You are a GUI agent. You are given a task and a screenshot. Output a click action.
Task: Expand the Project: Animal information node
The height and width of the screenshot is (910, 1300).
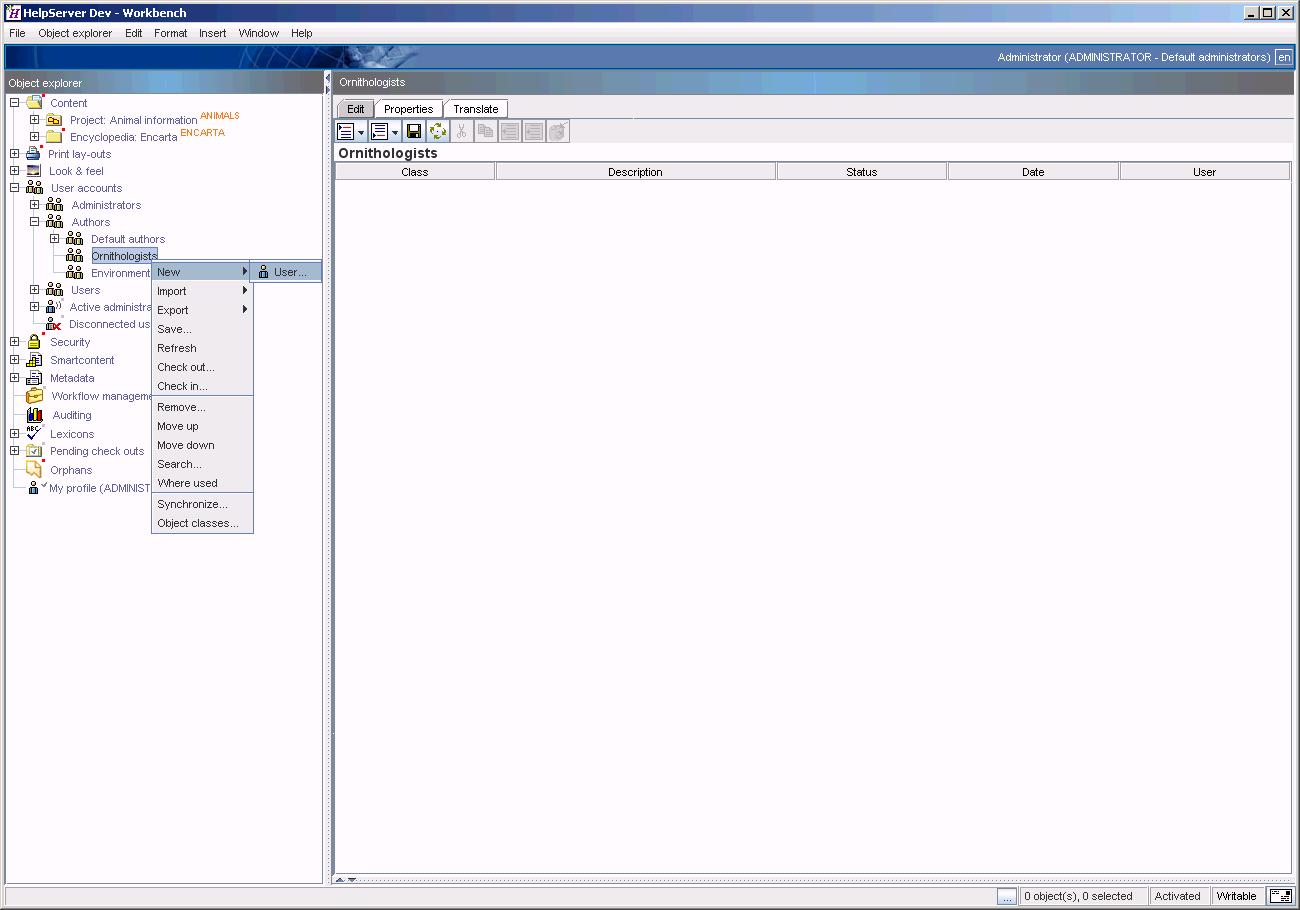pyautogui.click(x=35, y=120)
